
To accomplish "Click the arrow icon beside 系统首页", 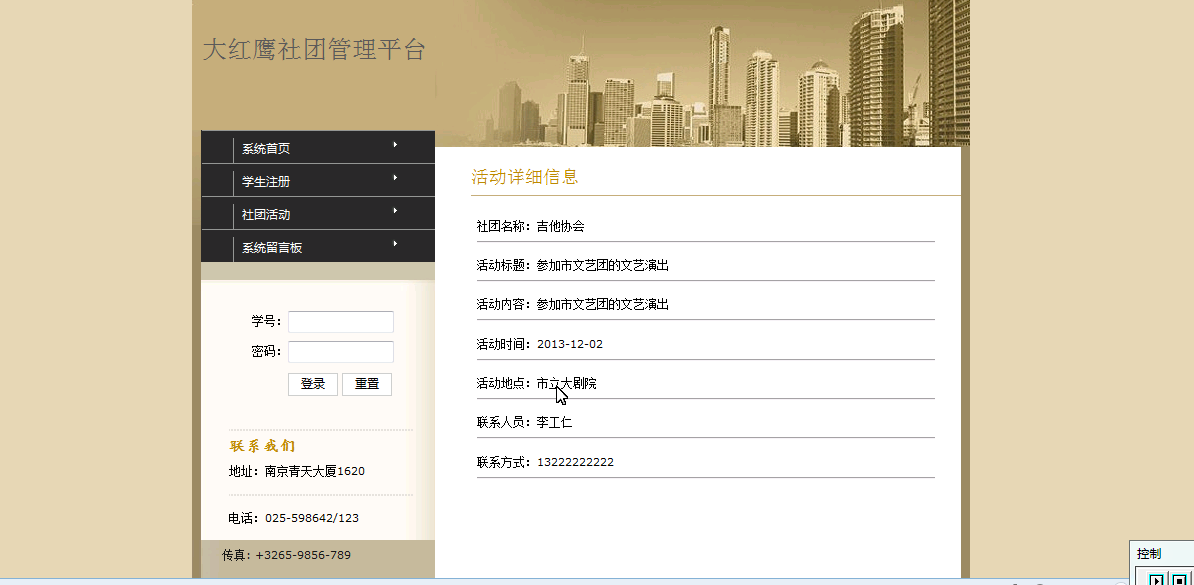I will pyautogui.click(x=395, y=145).
